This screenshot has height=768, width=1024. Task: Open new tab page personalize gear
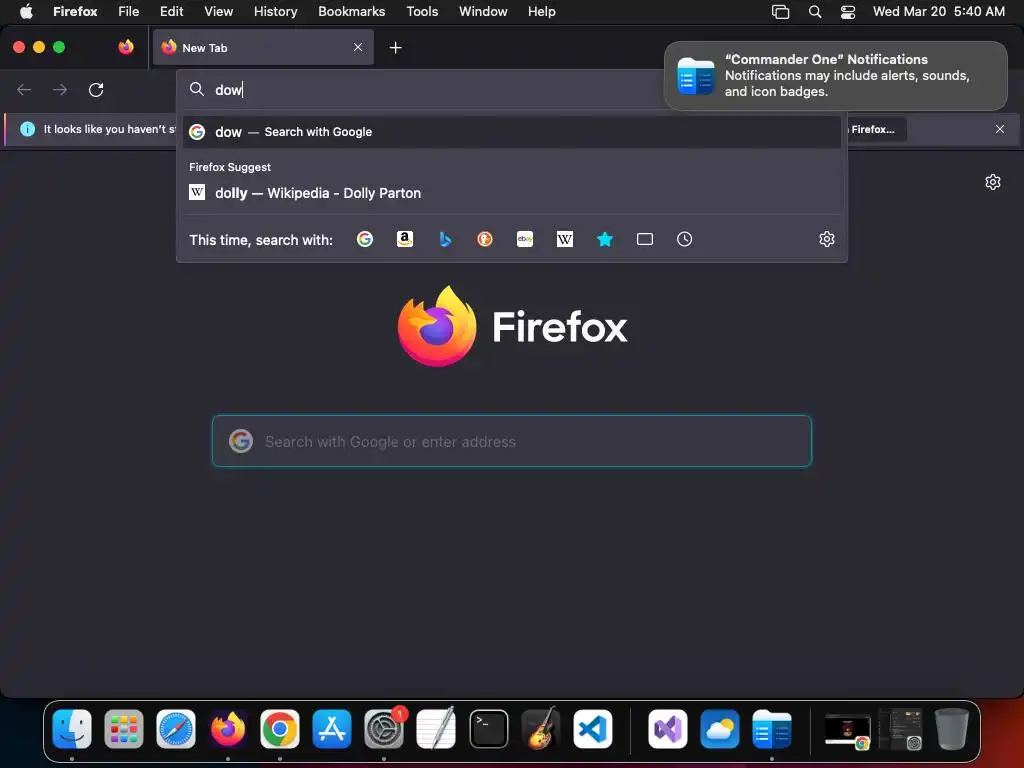coord(993,182)
